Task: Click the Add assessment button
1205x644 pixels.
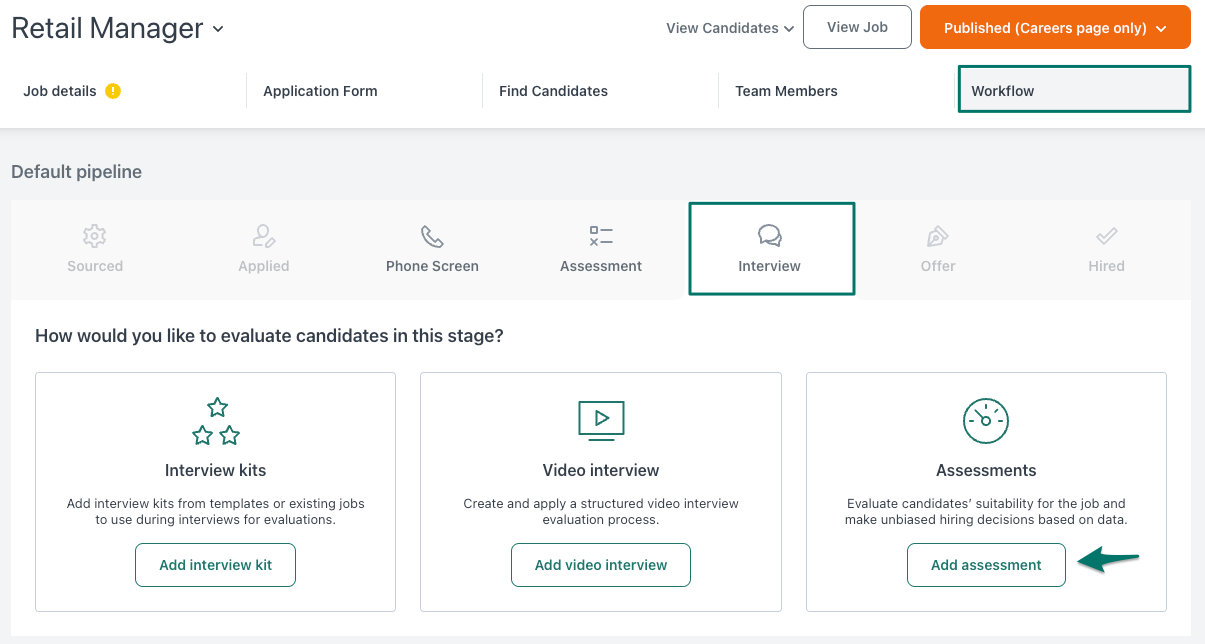Action: pos(986,564)
